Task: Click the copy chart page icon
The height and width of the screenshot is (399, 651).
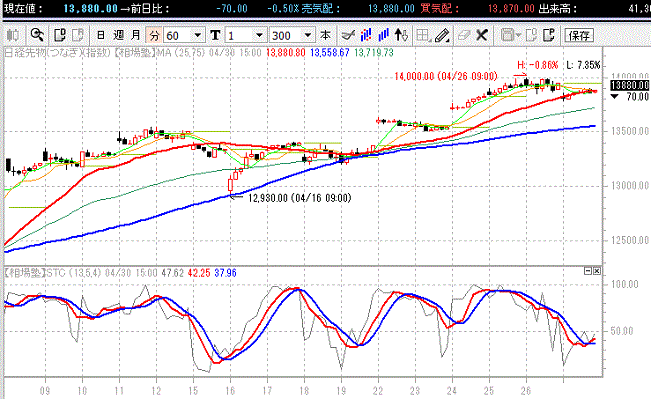Action: [60, 35]
